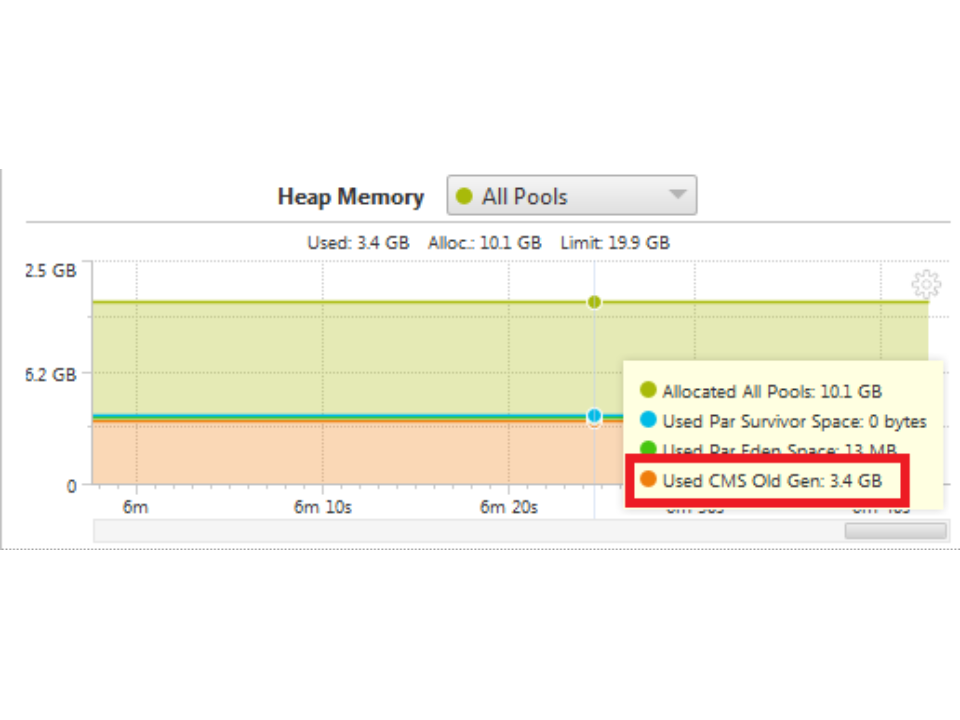The height and width of the screenshot is (720, 960).
Task: Click the Allocated All Pools tooltip entry
Action: click(x=772, y=391)
